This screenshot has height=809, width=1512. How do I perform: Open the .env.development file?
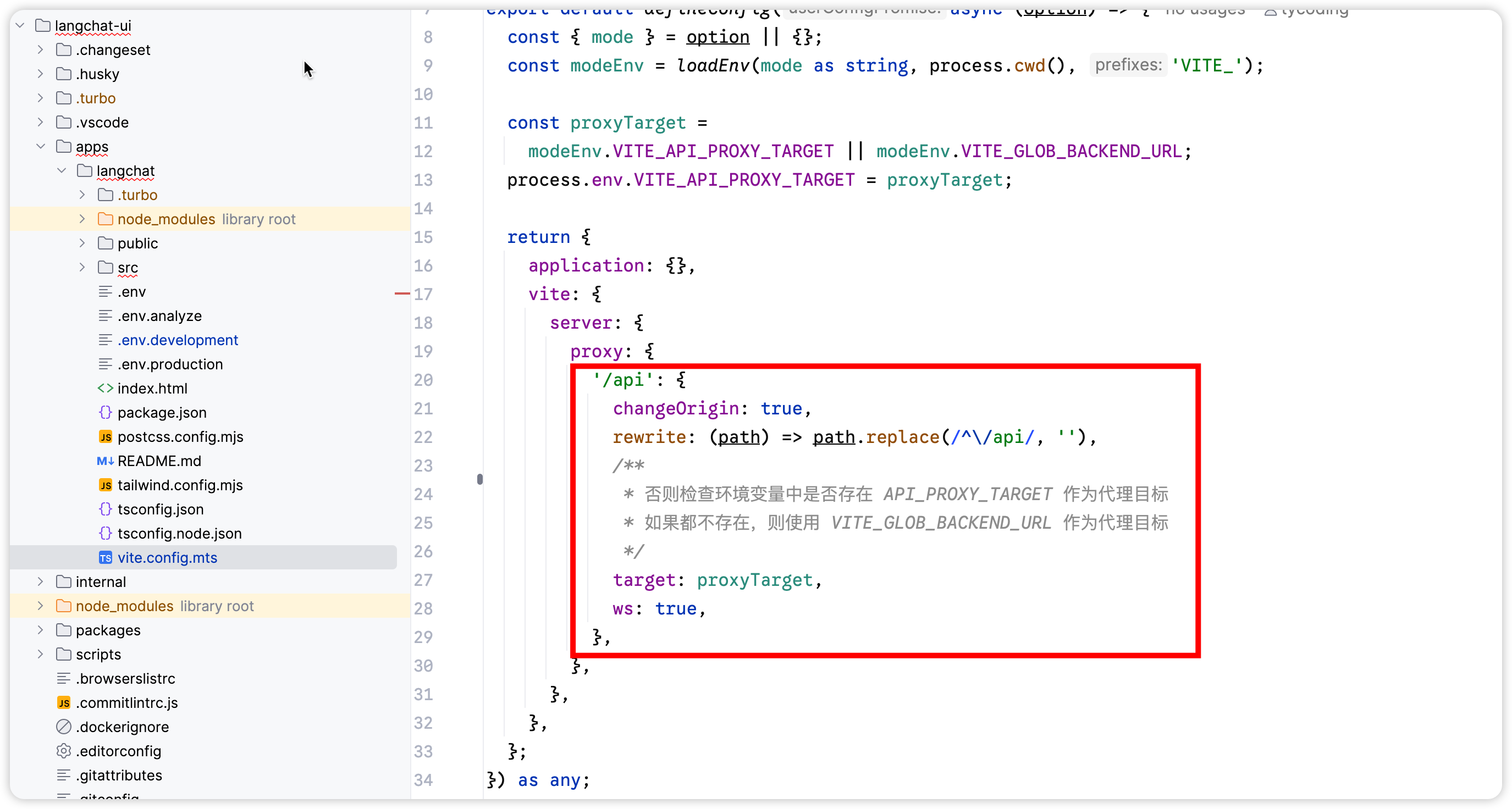[x=177, y=340]
